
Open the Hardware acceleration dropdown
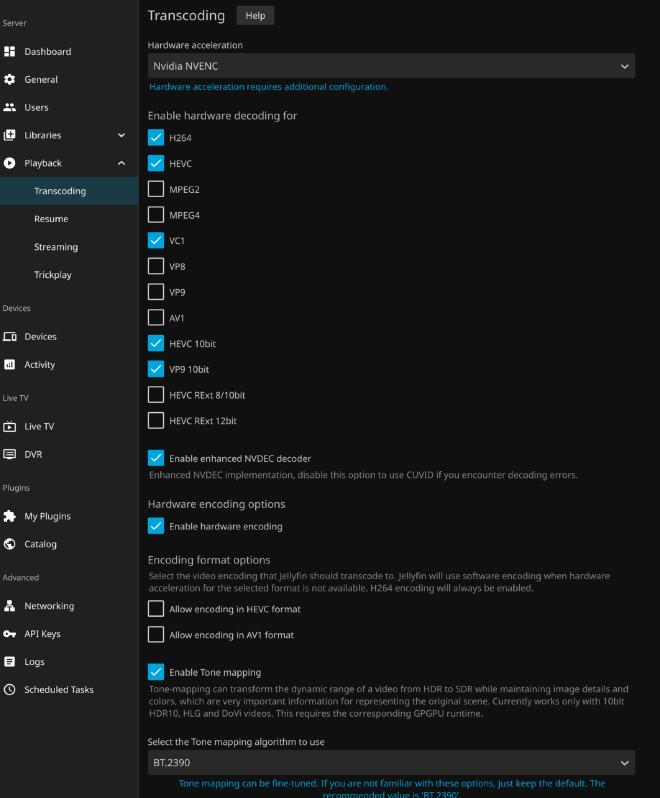click(391, 66)
